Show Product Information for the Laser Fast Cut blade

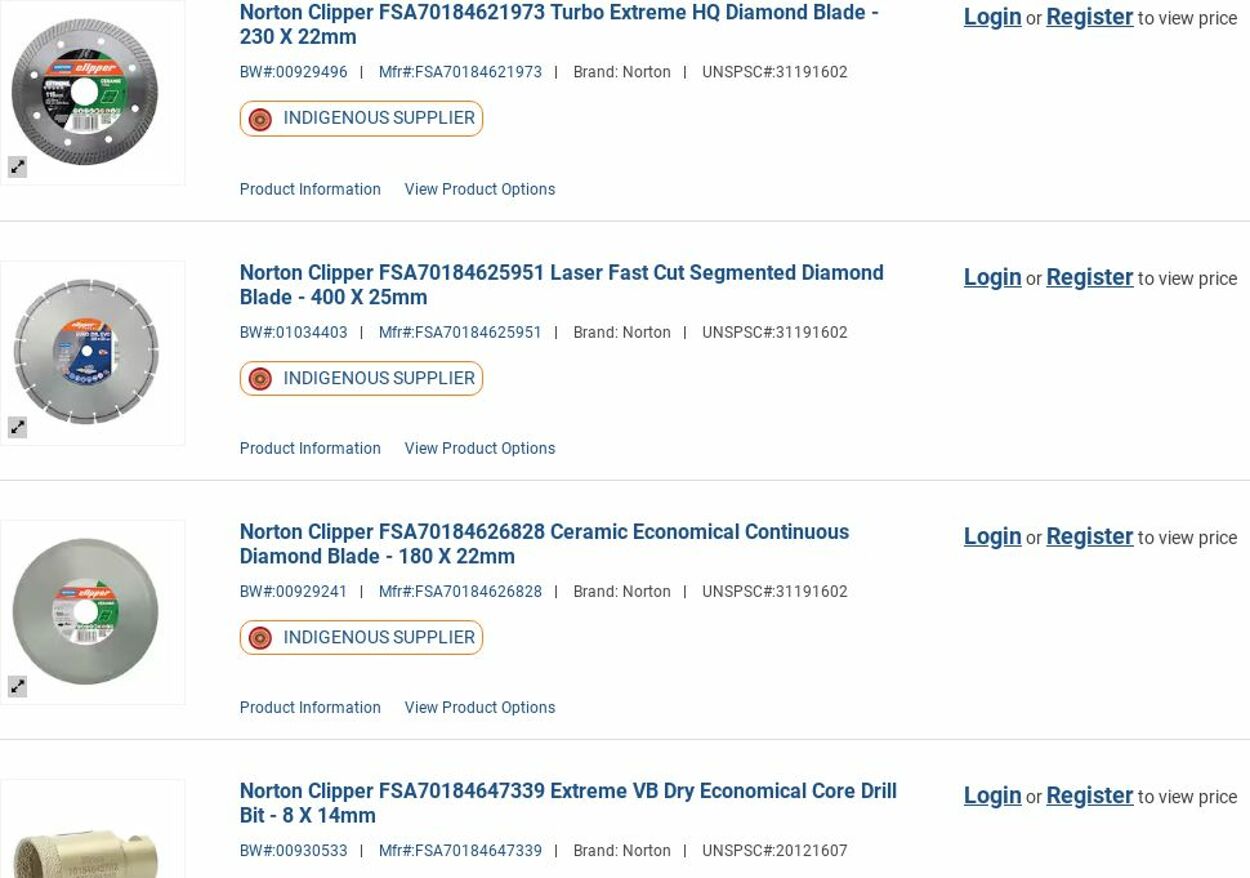click(310, 448)
